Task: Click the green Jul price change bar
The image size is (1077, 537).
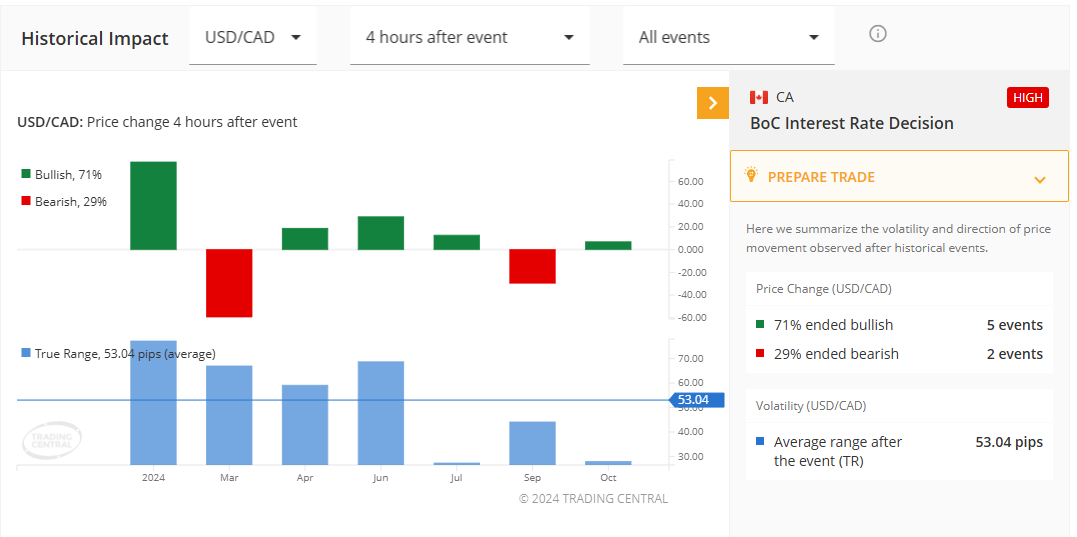Action: 457,242
